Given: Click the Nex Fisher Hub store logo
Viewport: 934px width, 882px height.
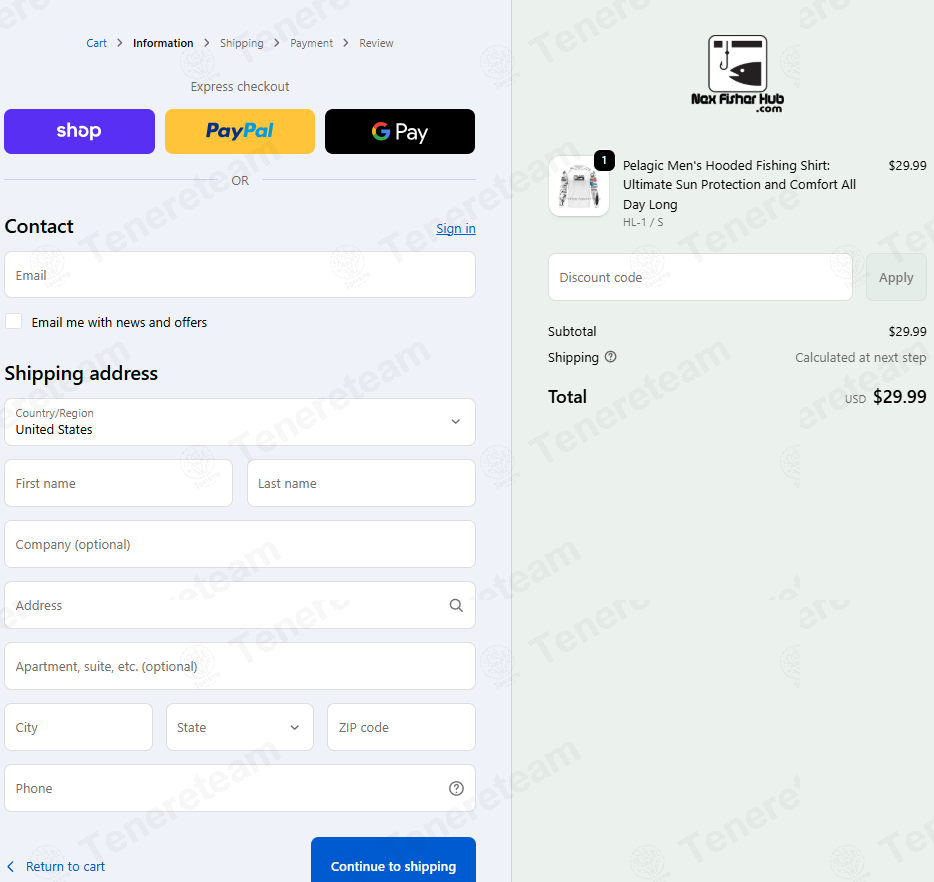Looking at the screenshot, I should [x=737, y=74].
